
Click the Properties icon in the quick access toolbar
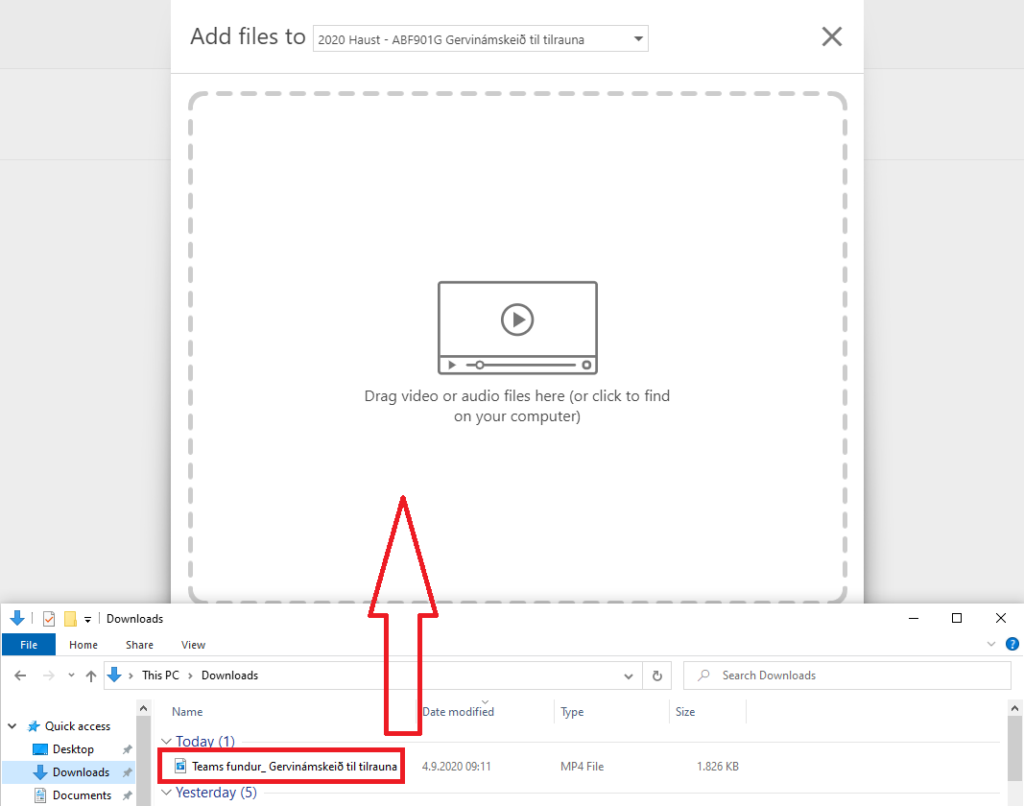point(49,618)
